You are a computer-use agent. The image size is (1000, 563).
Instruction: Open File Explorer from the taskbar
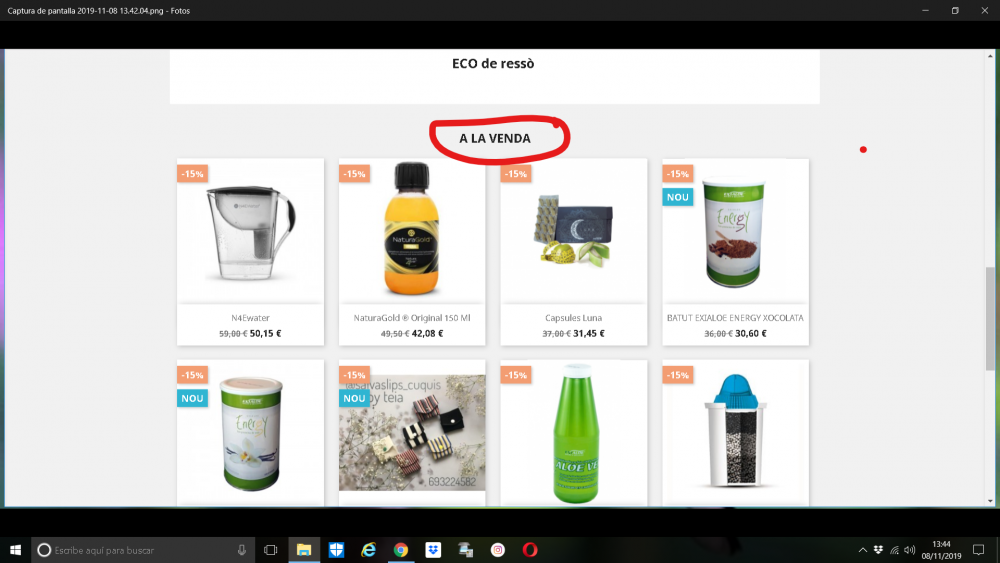pyautogui.click(x=304, y=550)
